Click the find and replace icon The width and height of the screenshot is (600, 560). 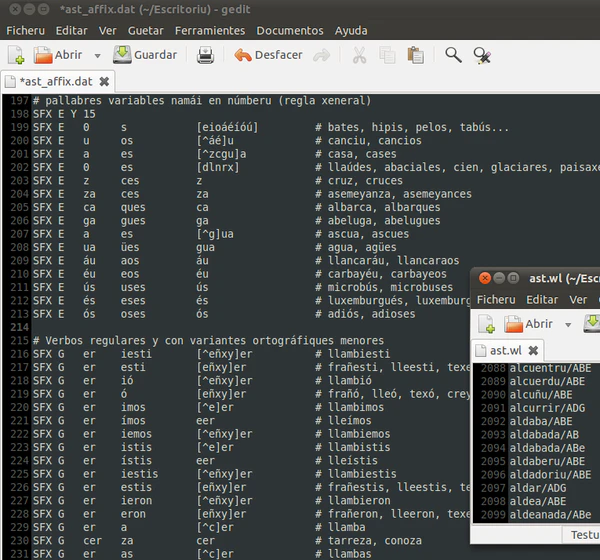pyautogui.click(x=482, y=55)
